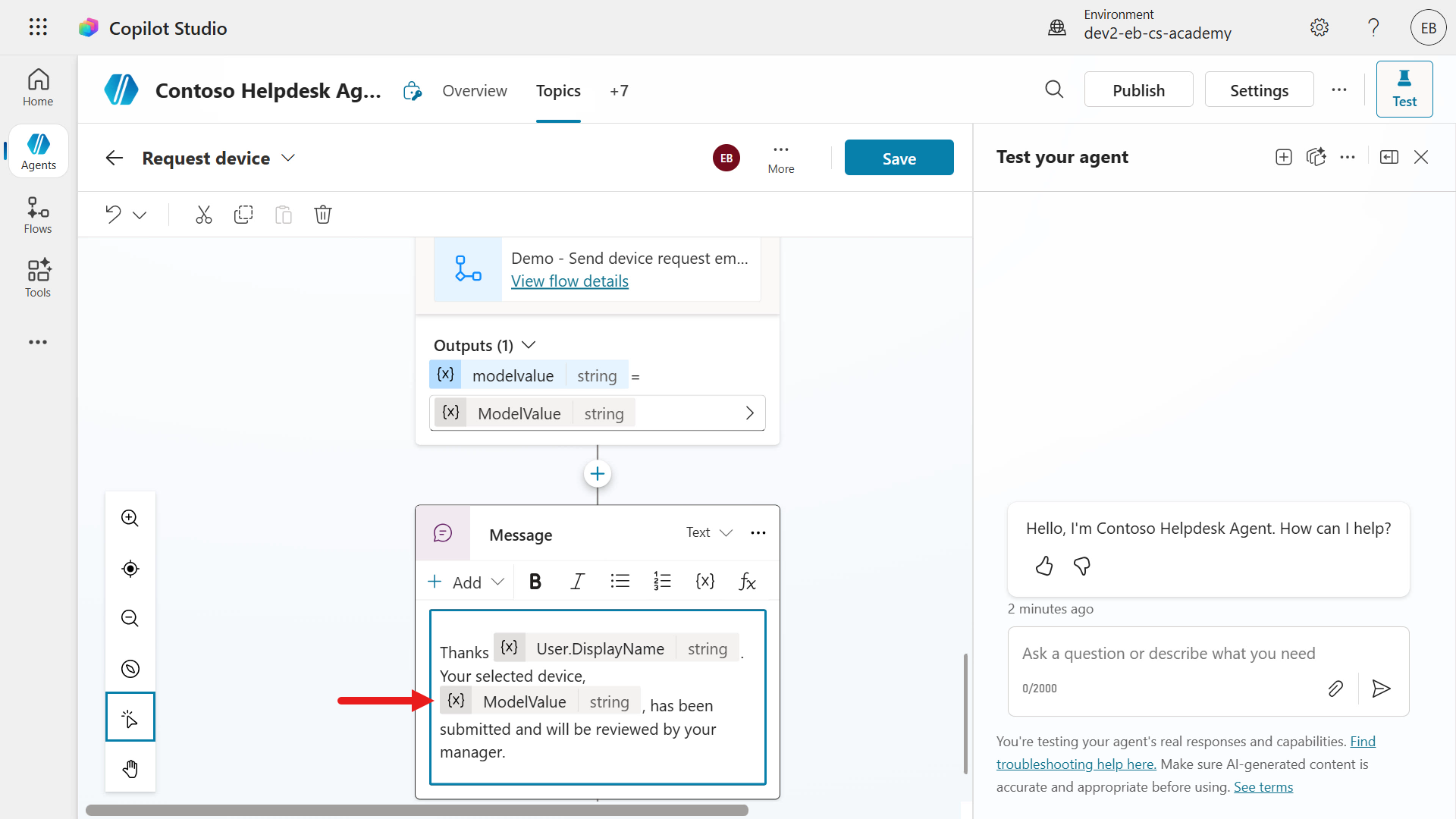Open formula fx editor in message
This screenshot has height=819, width=1456.
[x=747, y=582]
